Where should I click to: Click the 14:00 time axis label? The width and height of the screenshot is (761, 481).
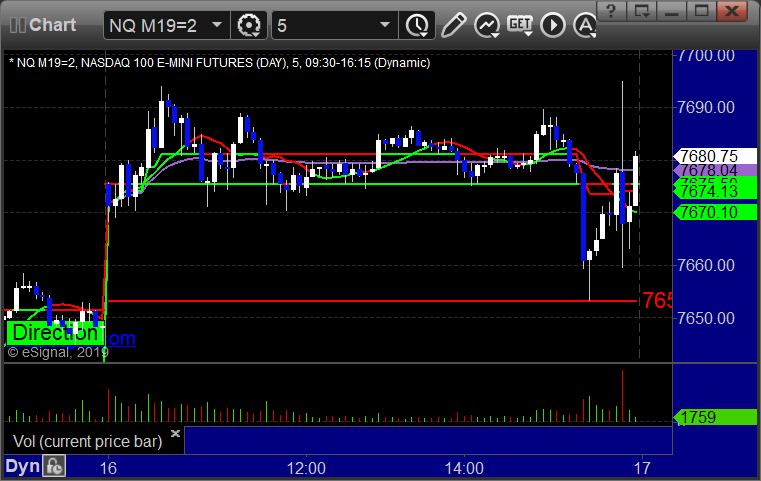(464, 468)
